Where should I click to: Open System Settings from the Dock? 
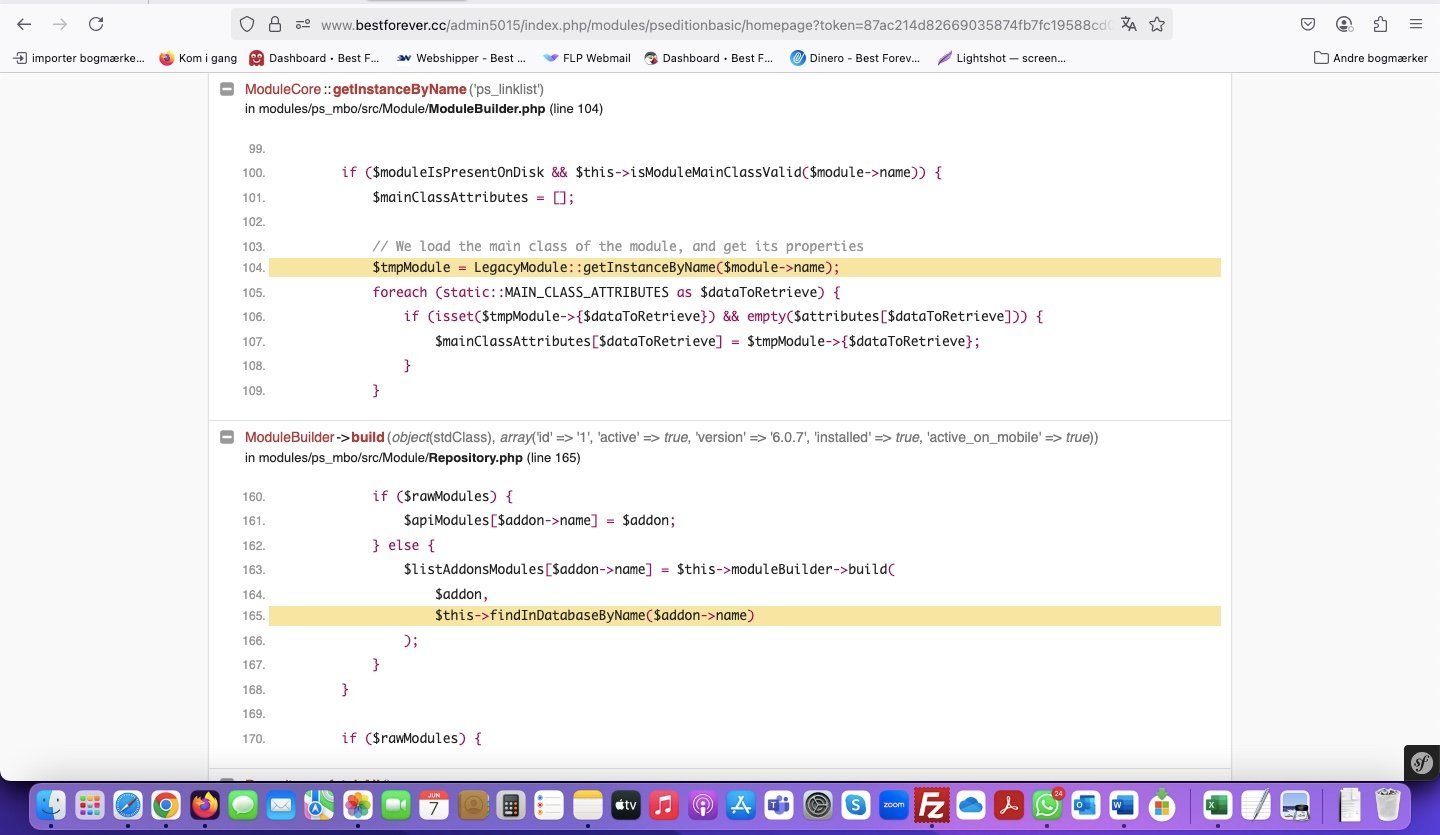pos(818,805)
